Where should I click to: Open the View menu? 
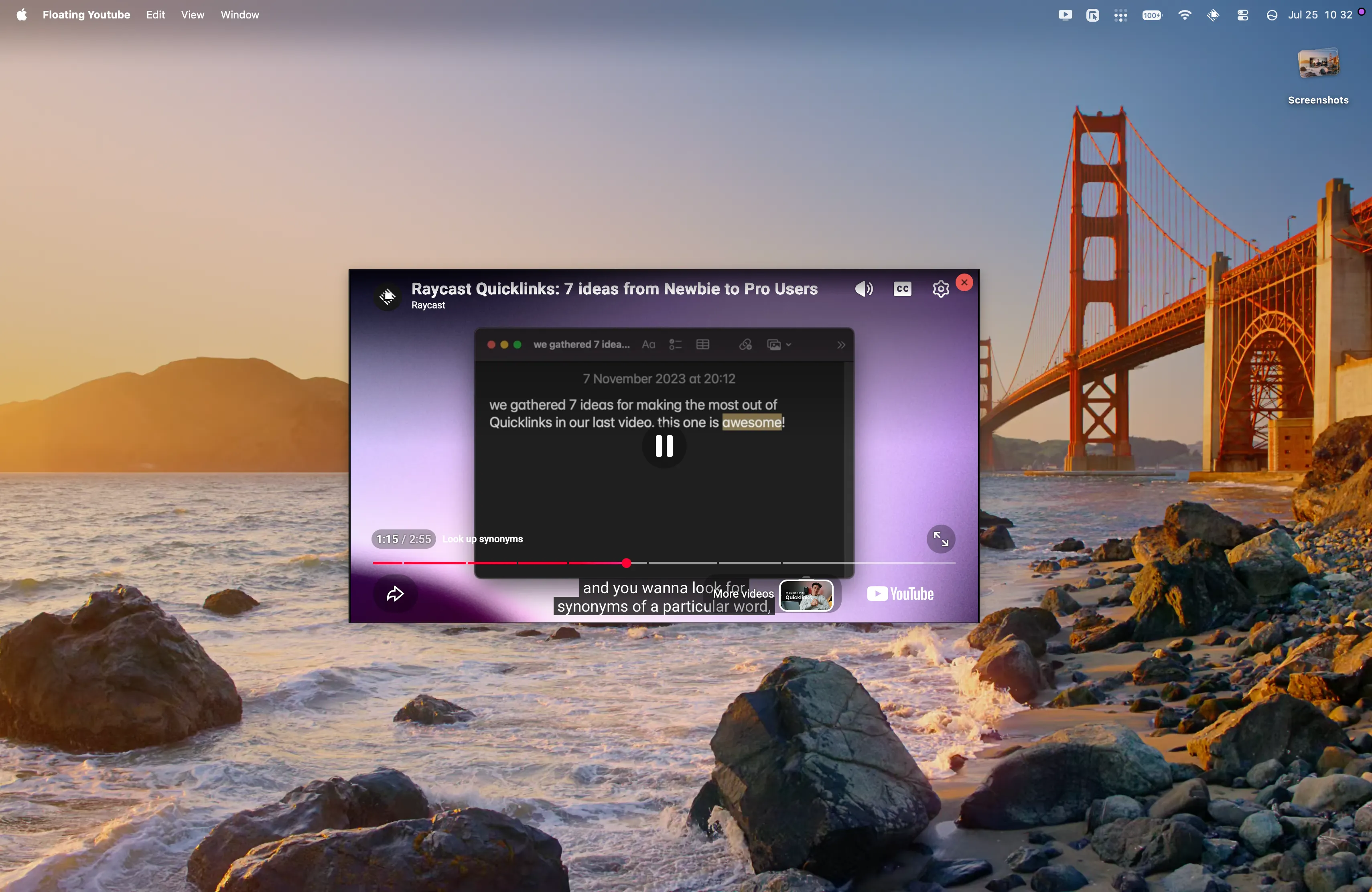(193, 15)
